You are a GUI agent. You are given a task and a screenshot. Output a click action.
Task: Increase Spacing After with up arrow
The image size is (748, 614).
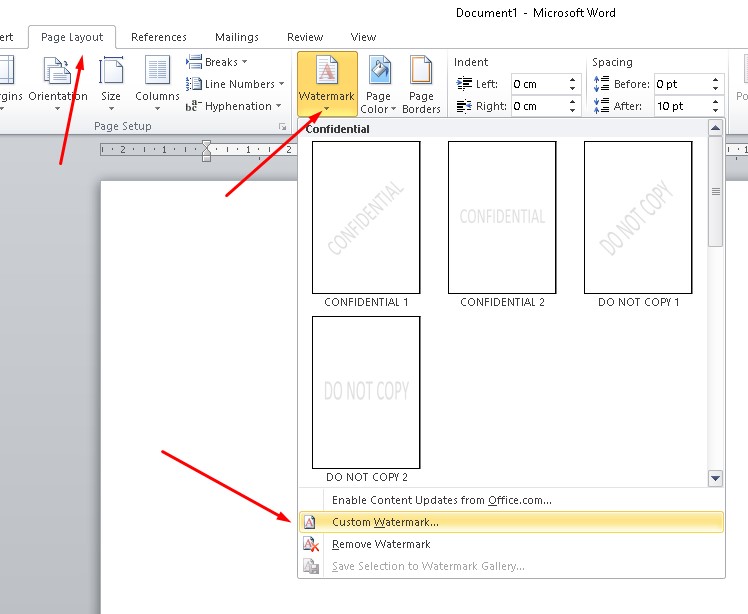pyautogui.click(x=716, y=102)
